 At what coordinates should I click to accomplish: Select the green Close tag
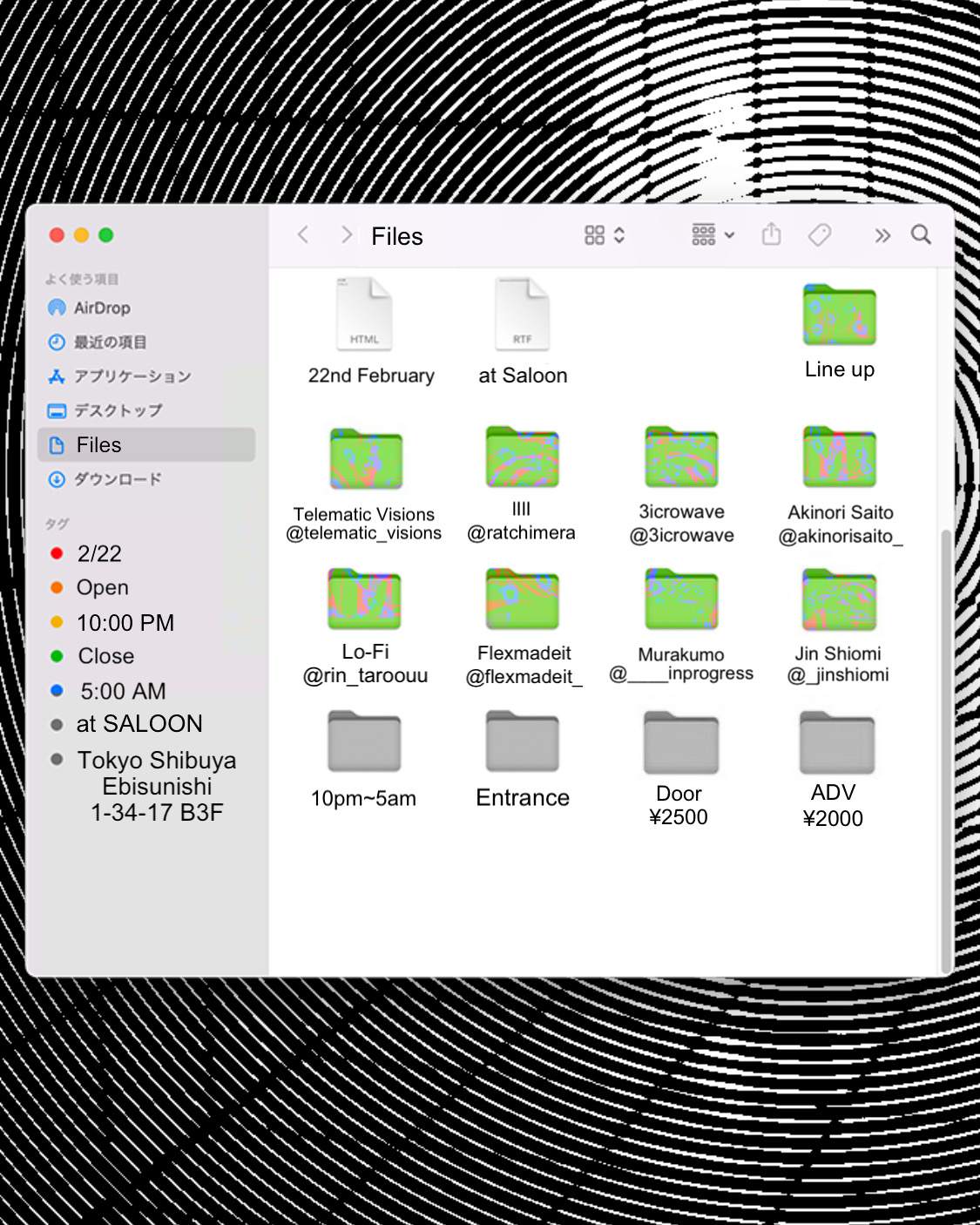click(x=105, y=656)
